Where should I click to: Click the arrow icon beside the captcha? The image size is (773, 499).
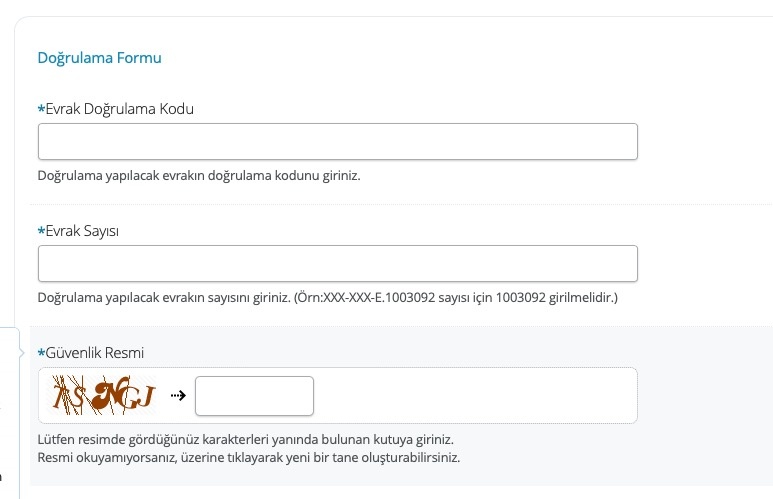[x=178, y=396]
